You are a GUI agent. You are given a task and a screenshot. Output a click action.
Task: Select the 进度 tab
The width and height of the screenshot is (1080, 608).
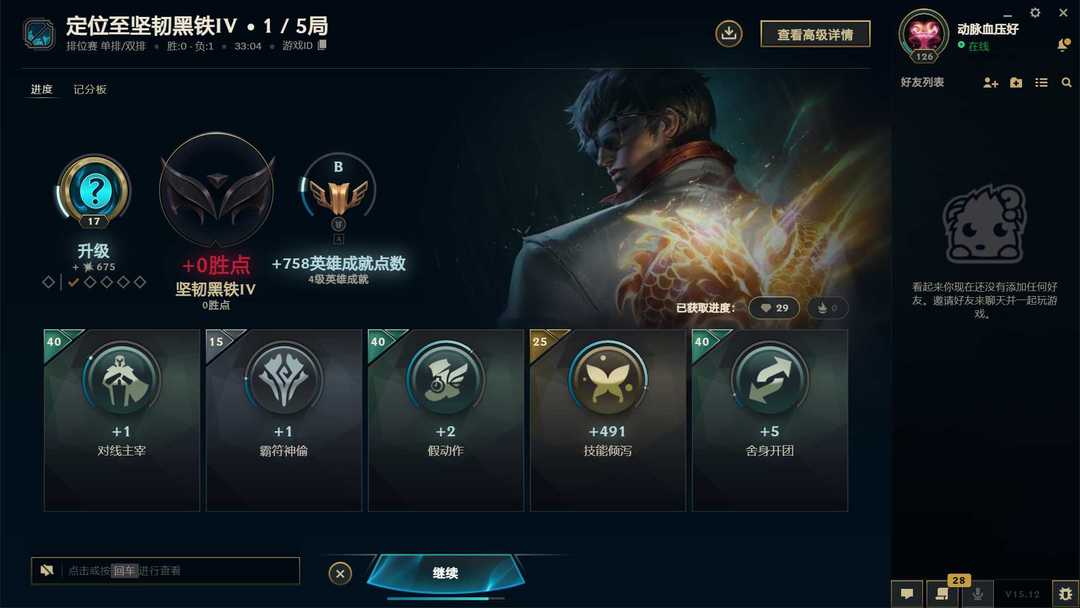pos(41,90)
